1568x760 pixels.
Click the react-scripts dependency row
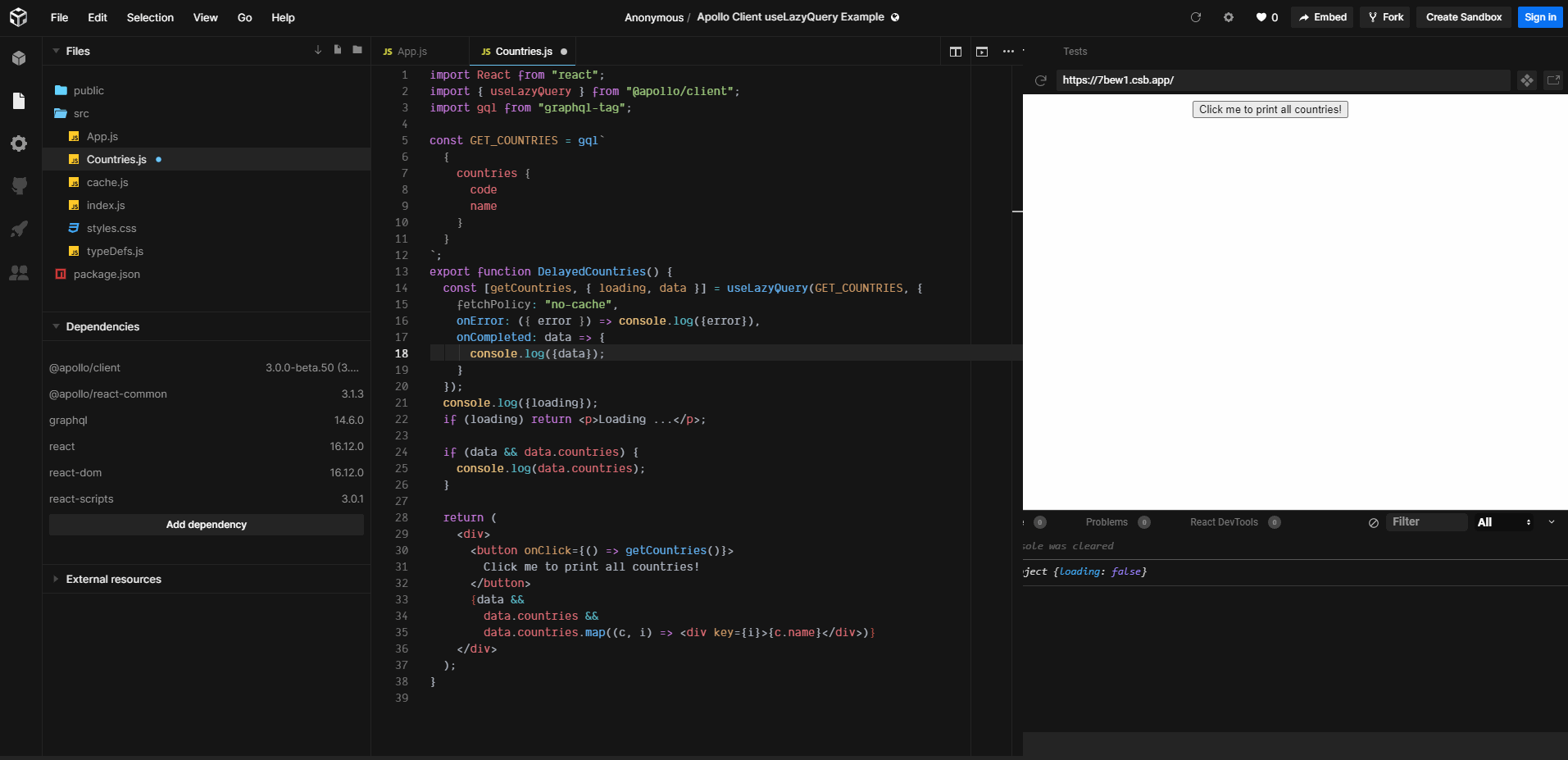(x=207, y=498)
